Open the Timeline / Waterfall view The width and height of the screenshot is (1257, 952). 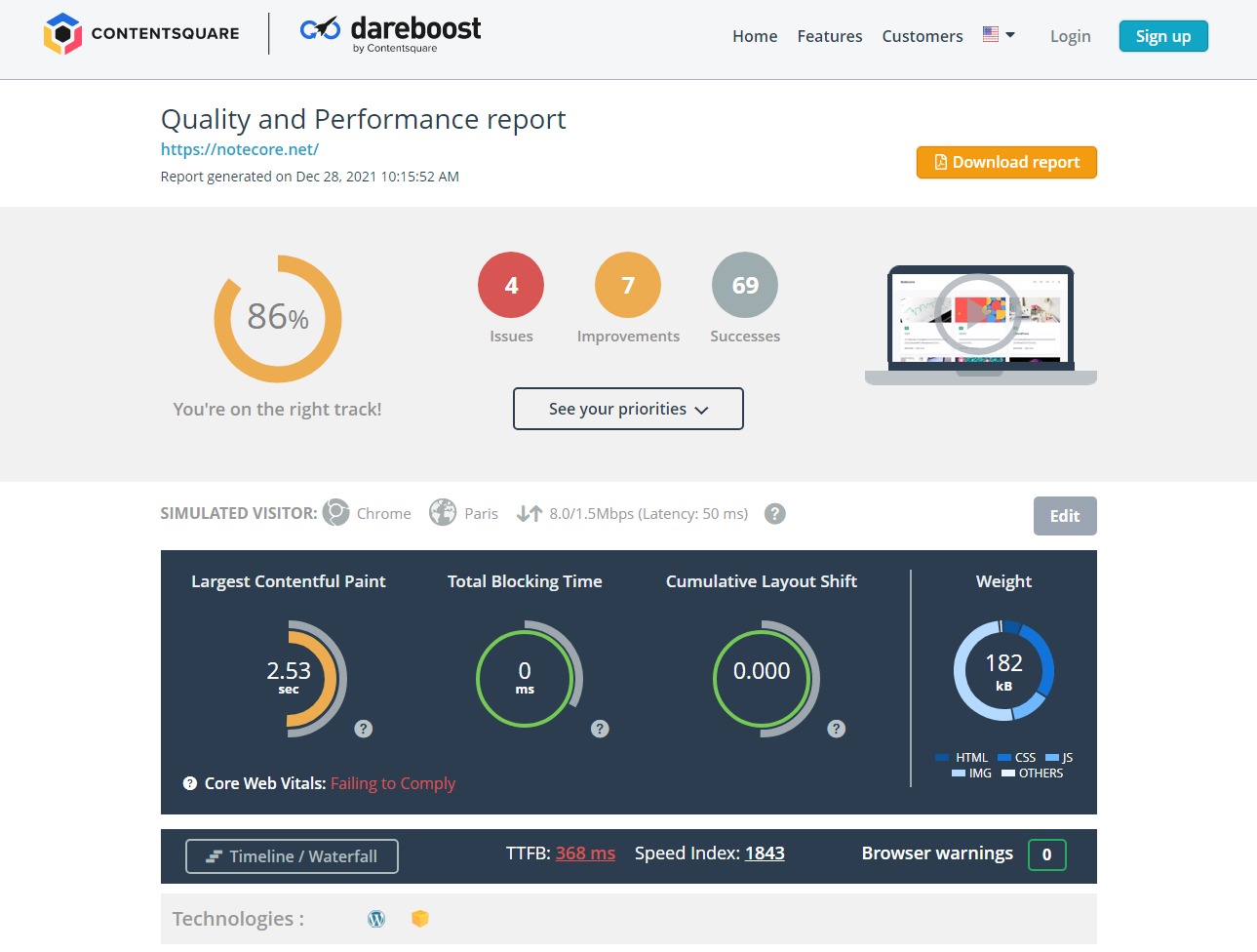coord(292,856)
